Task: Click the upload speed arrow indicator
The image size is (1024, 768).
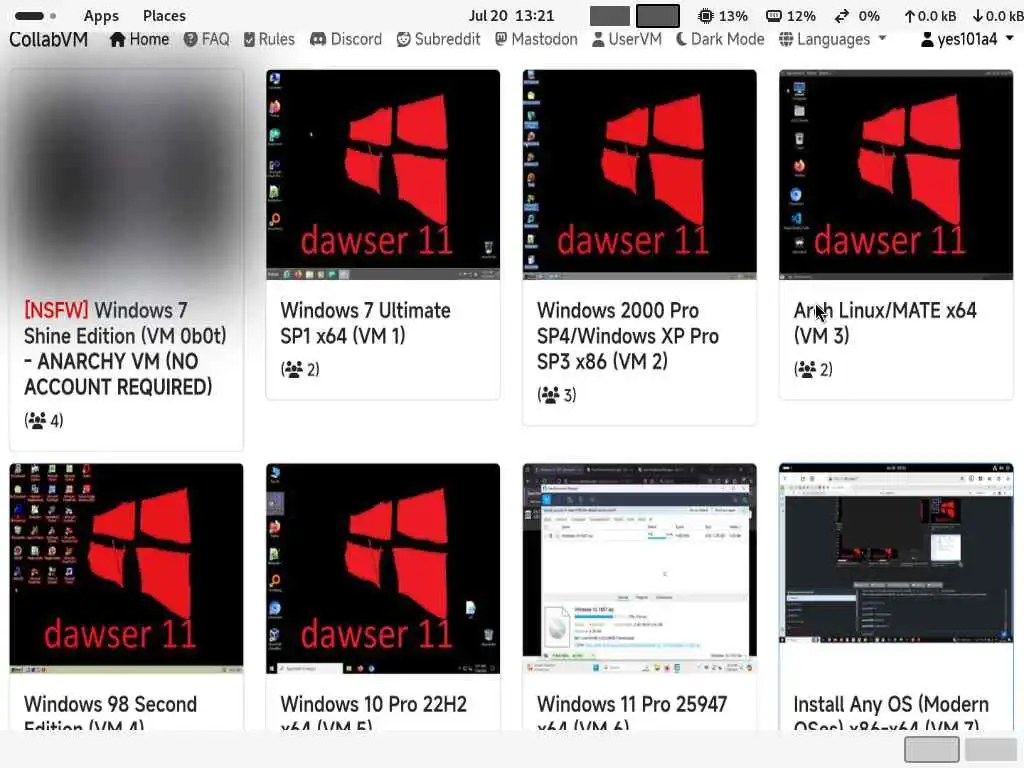Action: tap(910, 16)
